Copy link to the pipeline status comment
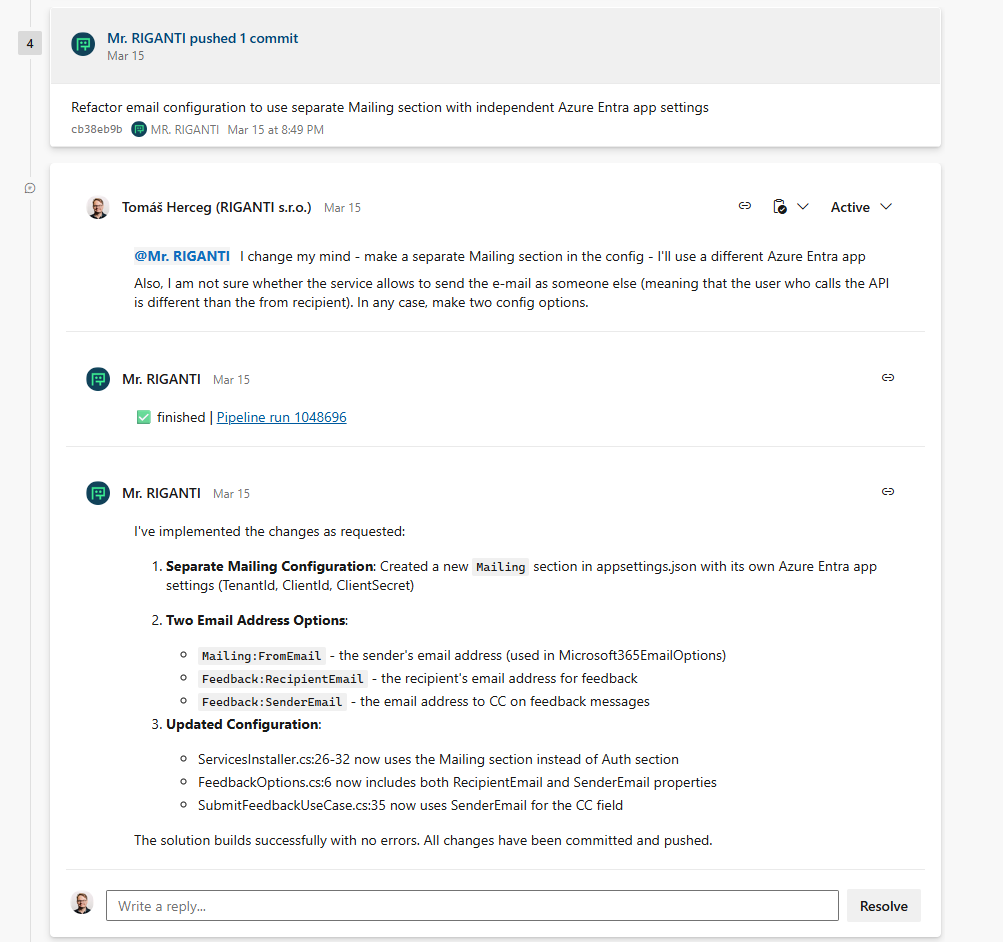 coord(888,378)
